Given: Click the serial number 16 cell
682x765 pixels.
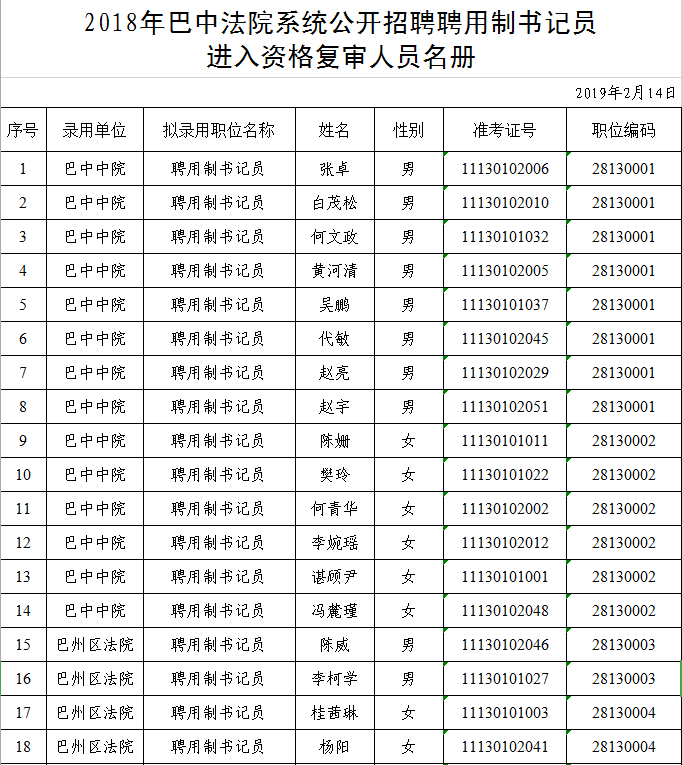Looking at the screenshot, I should pos(23,679).
